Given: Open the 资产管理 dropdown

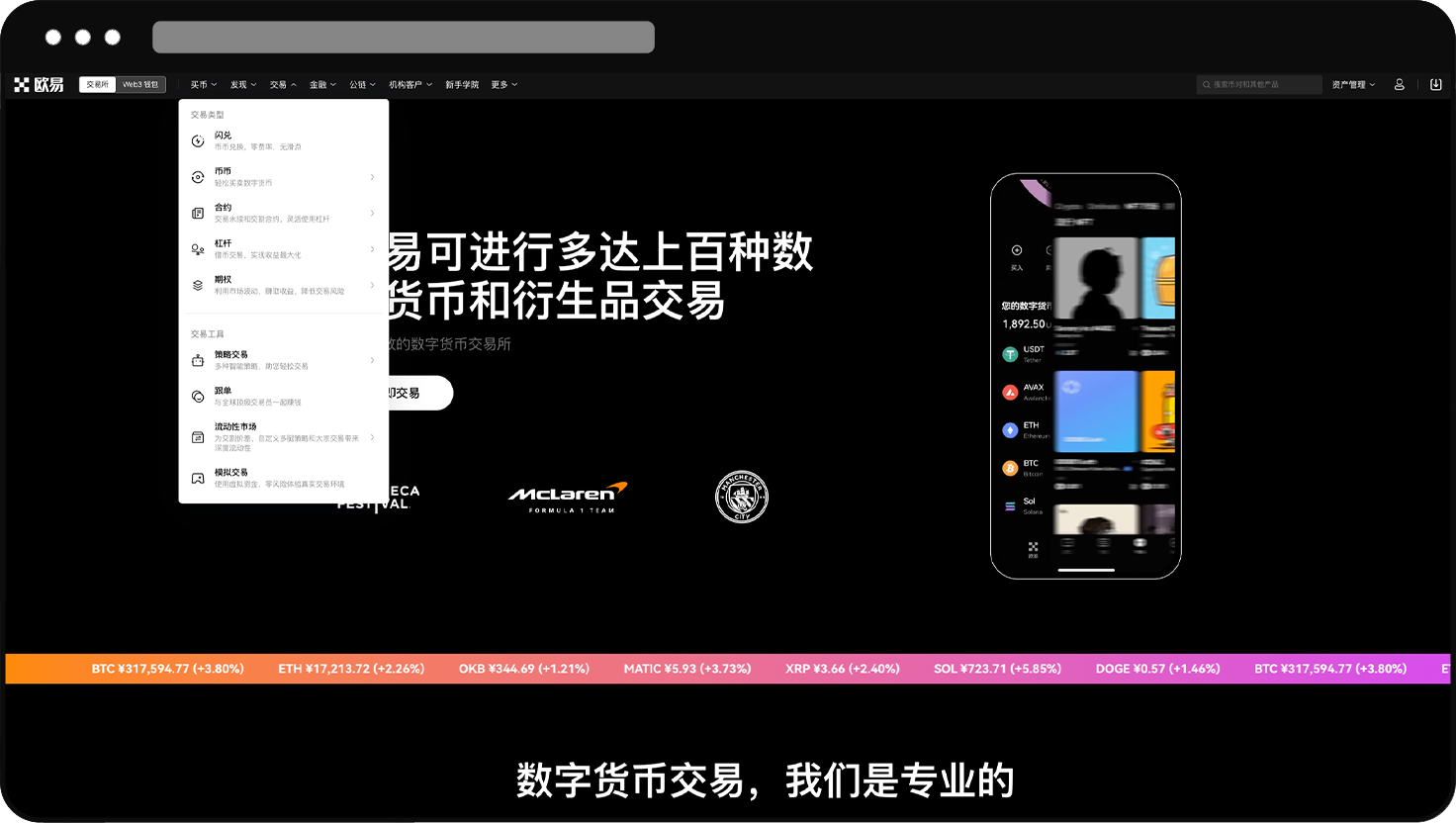Looking at the screenshot, I should (x=1352, y=85).
